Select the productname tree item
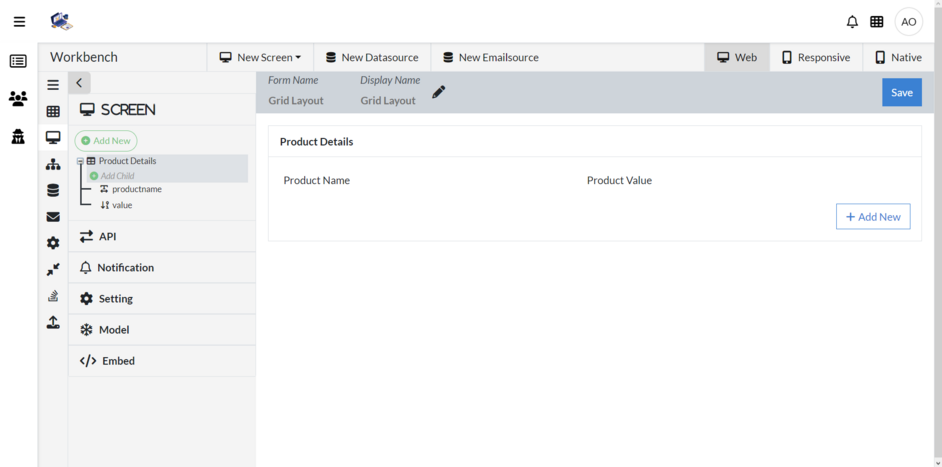This screenshot has height=467, width=942. 136,189
